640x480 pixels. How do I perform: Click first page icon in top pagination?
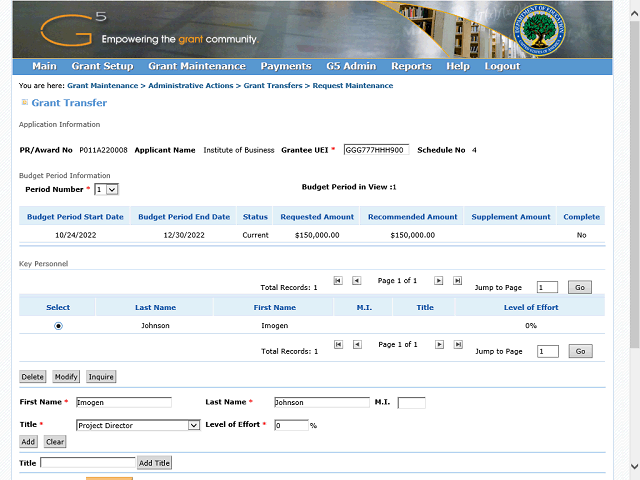338,281
